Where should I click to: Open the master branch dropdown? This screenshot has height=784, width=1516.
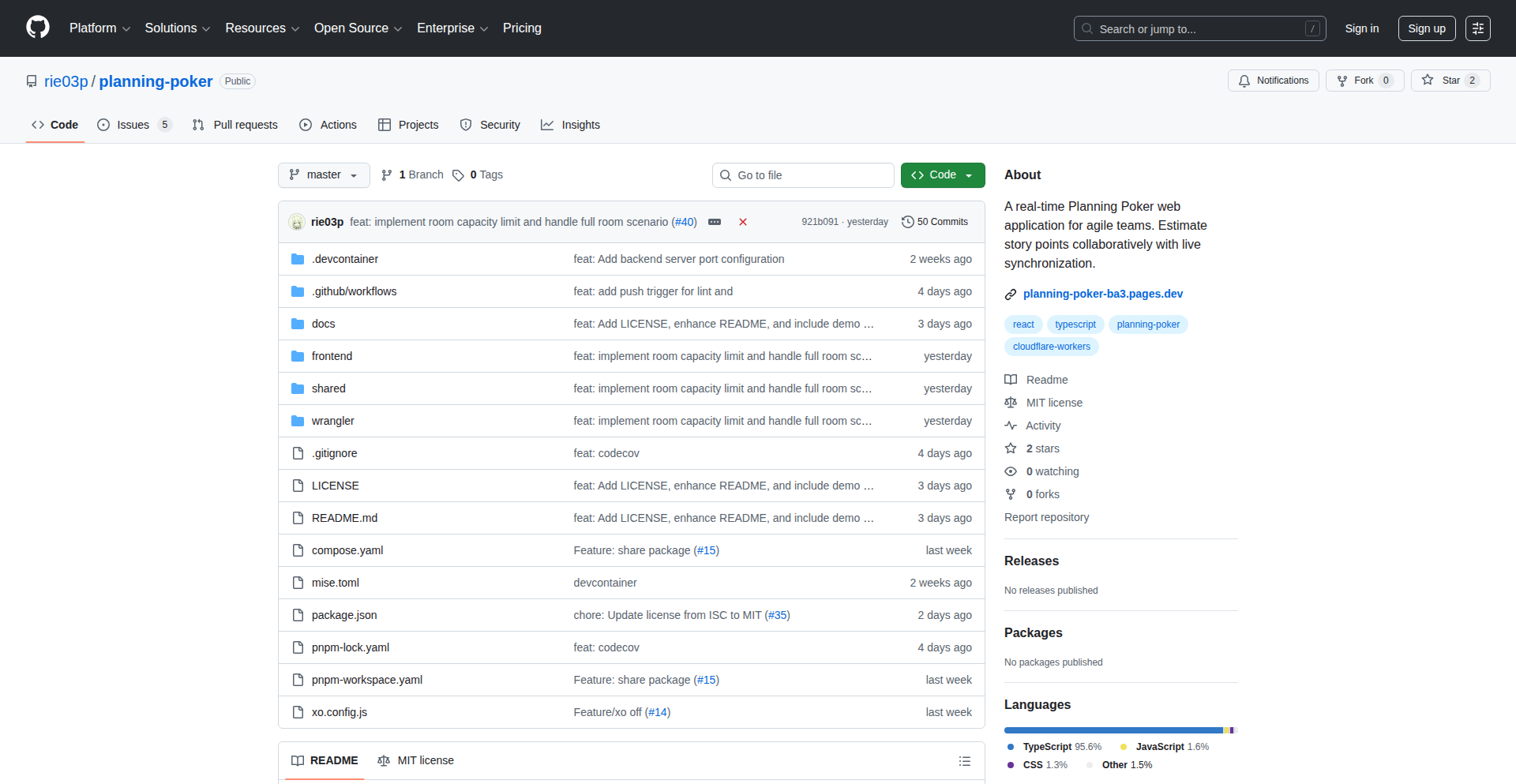click(324, 175)
